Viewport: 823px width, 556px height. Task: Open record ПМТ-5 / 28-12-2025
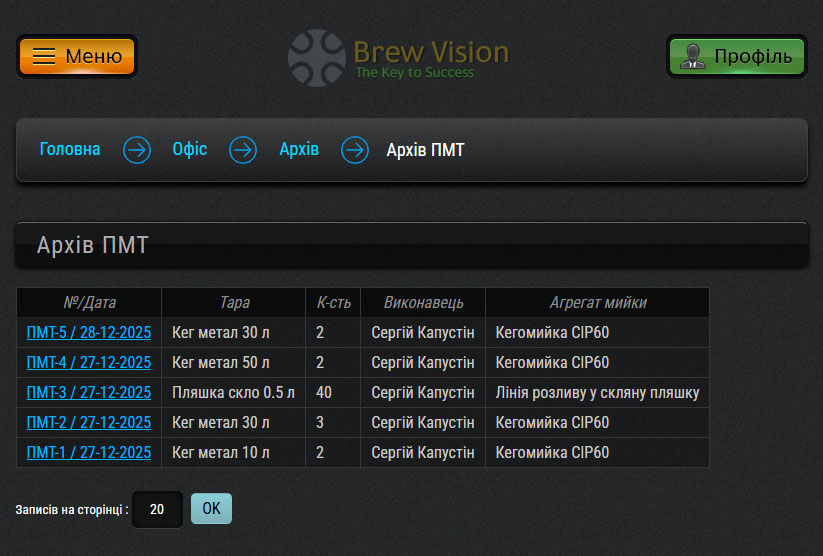(x=89, y=332)
